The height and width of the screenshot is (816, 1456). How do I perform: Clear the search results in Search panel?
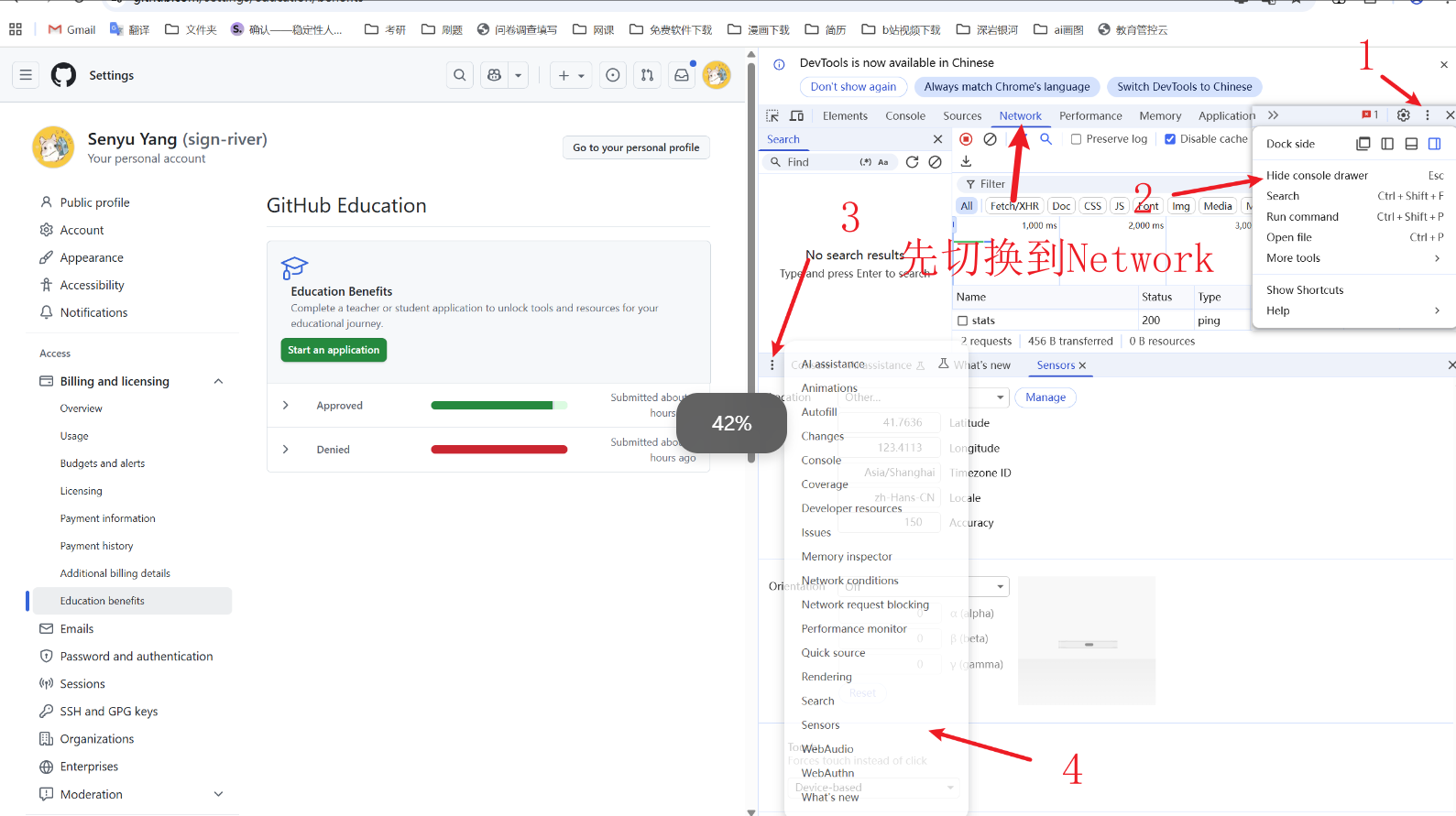(935, 162)
